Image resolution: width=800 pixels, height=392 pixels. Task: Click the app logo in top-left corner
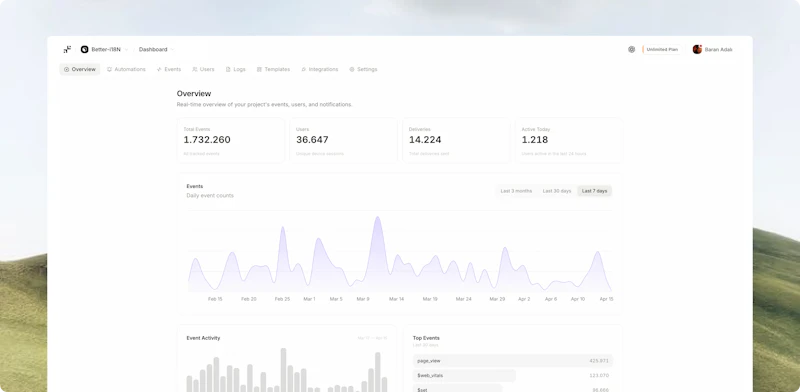point(67,50)
